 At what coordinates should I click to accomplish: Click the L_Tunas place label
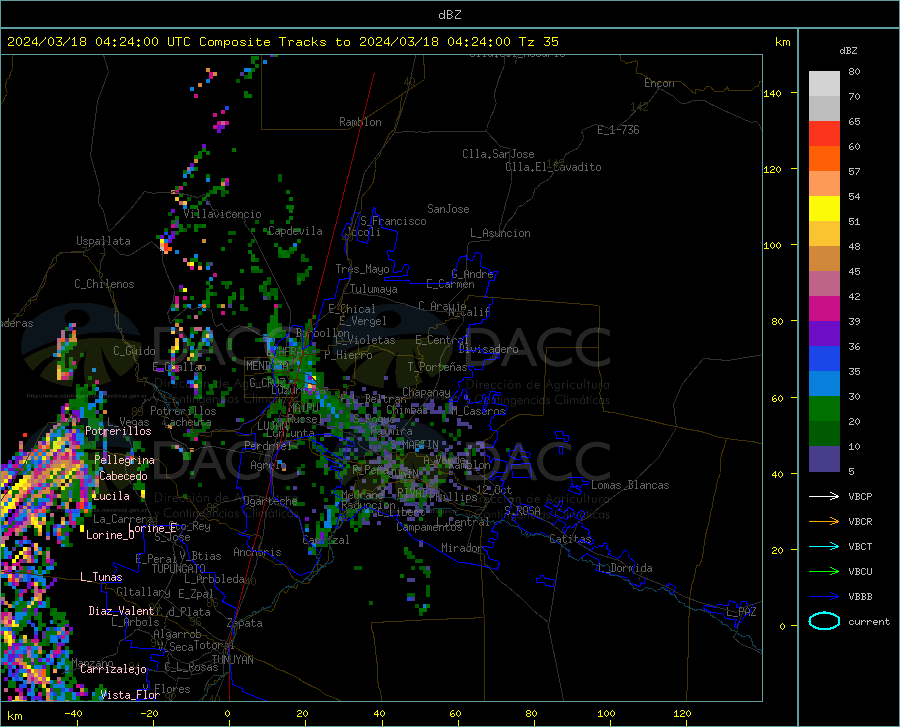(x=101, y=577)
